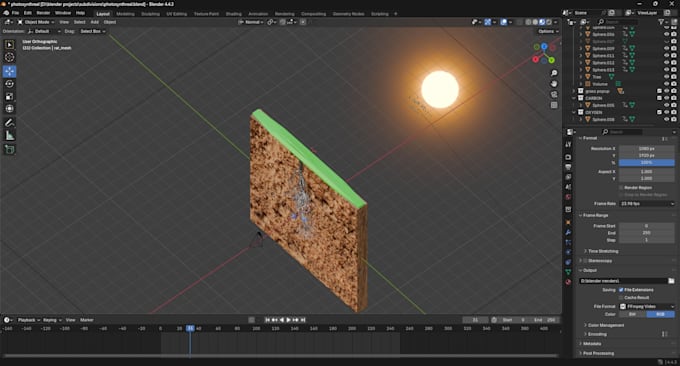This screenshot has width=680, height=366.
Task: Click the viewport pan hand icon
Action: (554, 84)
